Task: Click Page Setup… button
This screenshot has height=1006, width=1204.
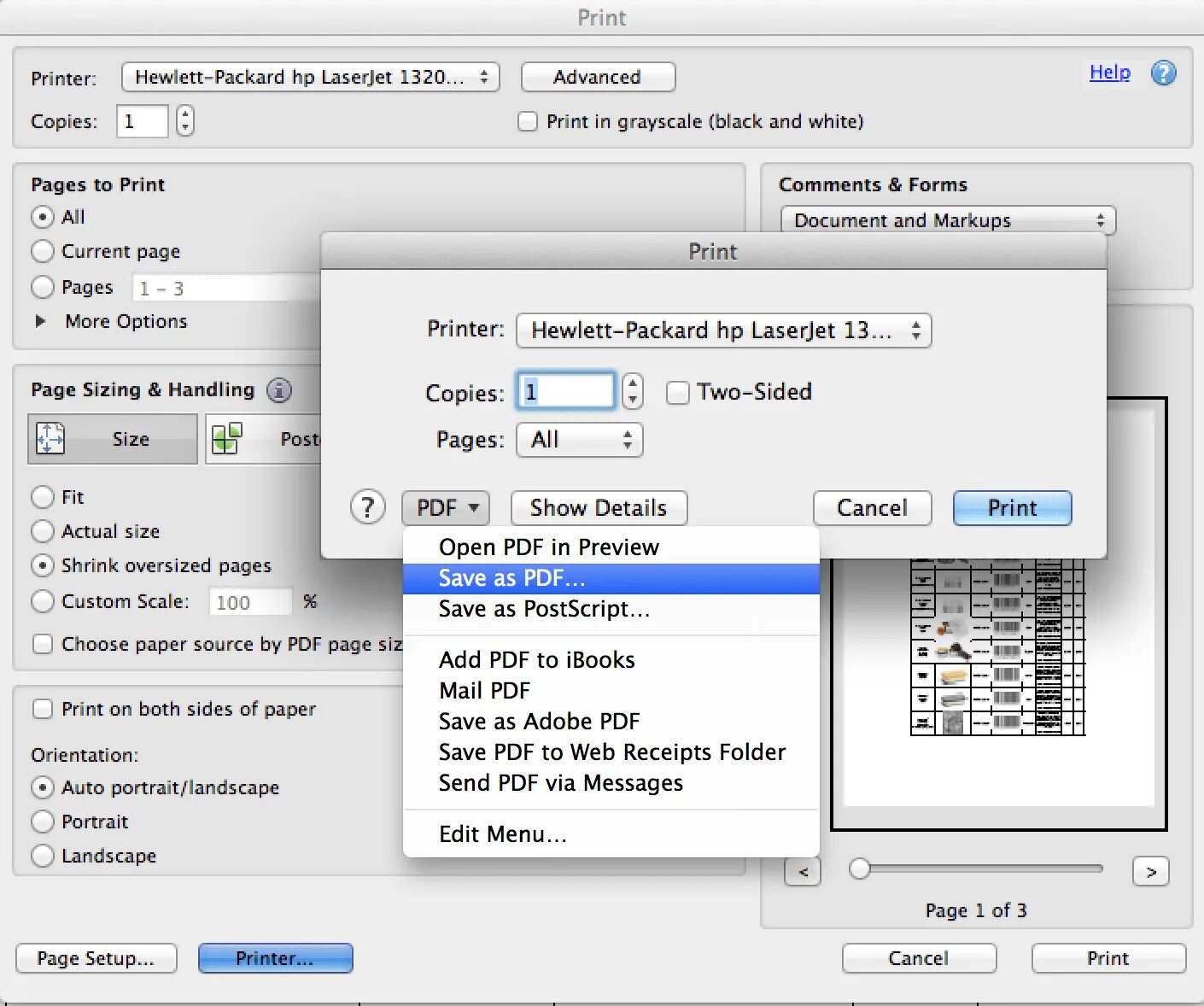Action: tap(96, 958)
